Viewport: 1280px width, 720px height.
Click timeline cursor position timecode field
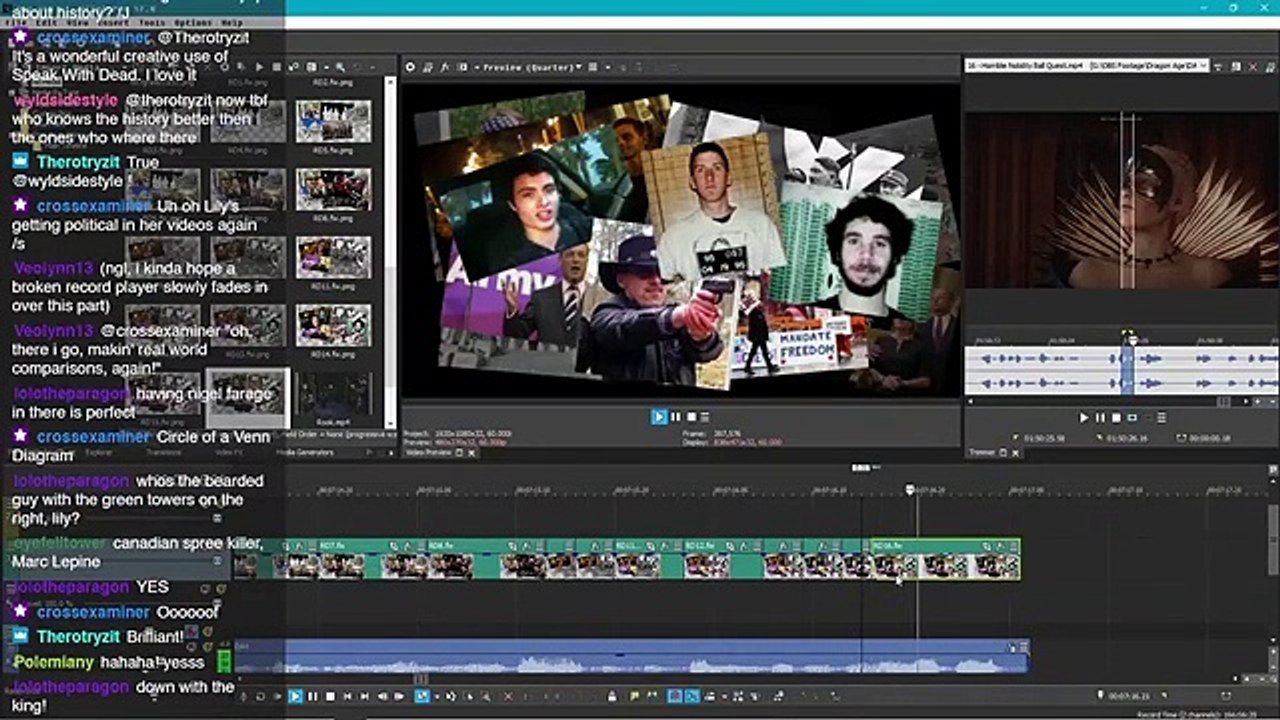[x=1128, y=695]
